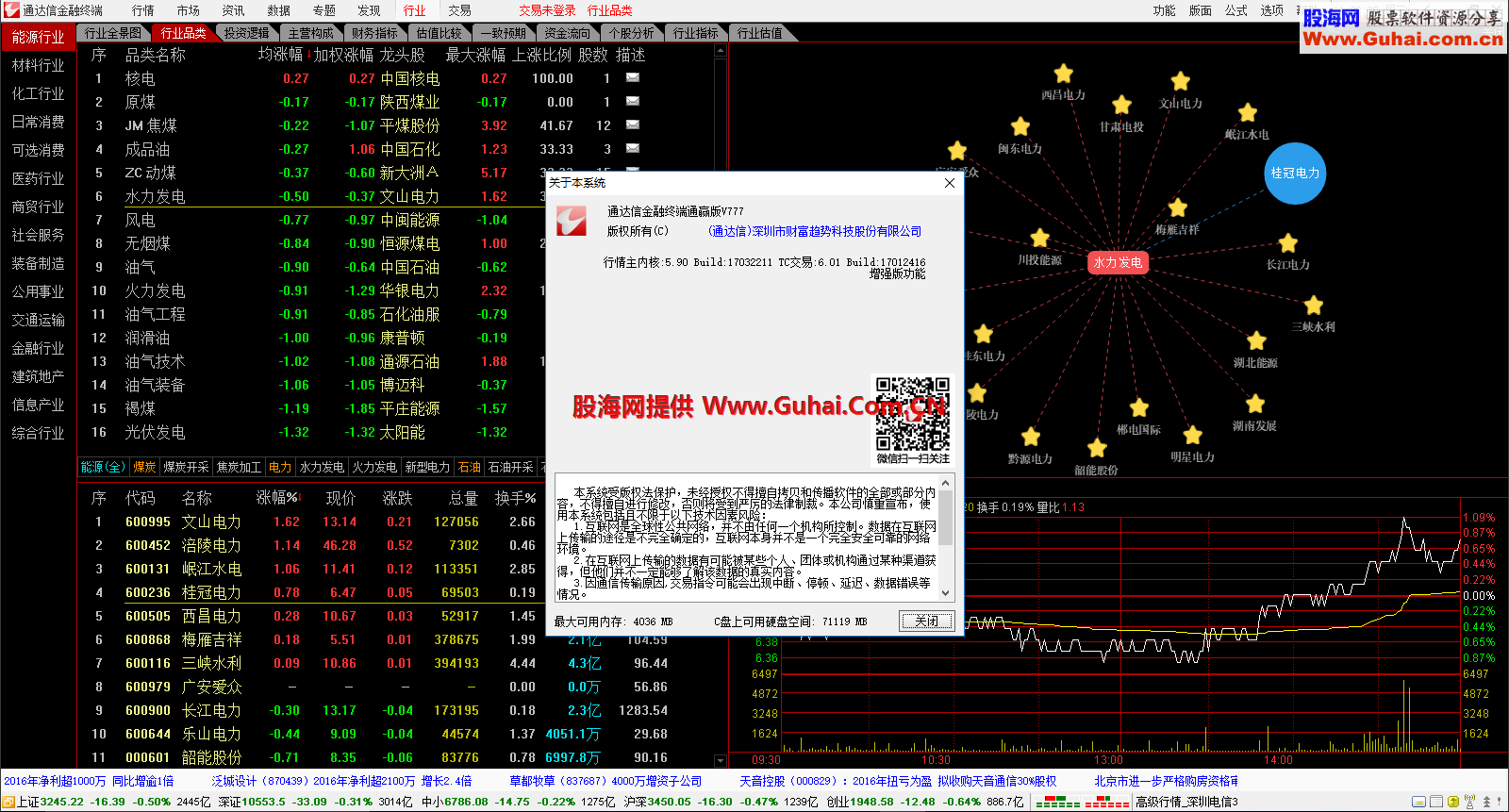Viewport: 1509px width, 812px height.
Task: Select 综合行业 in the left sidebar
Action: [39, 433]
